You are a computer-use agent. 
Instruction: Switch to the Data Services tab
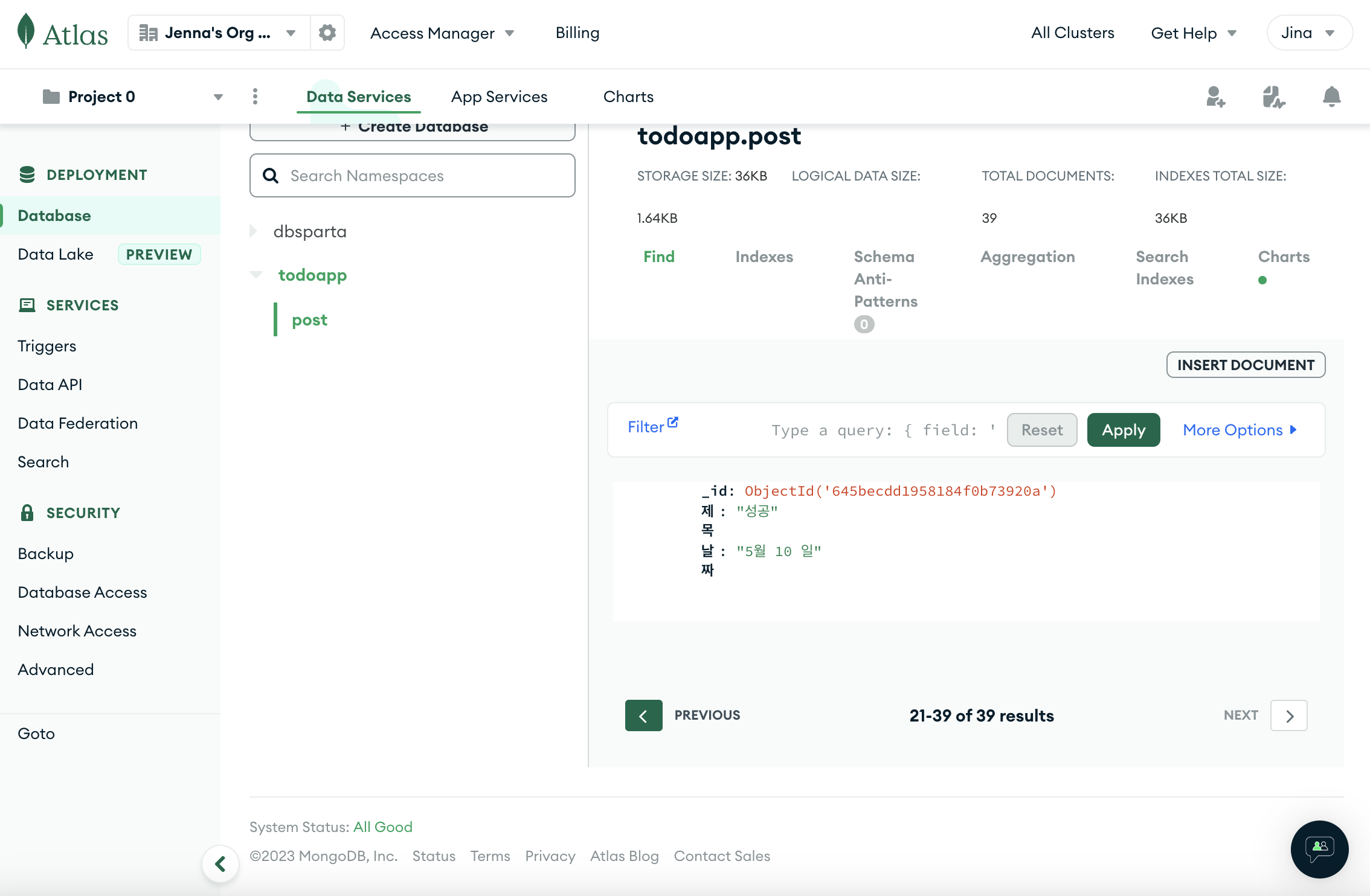point(359,97)
